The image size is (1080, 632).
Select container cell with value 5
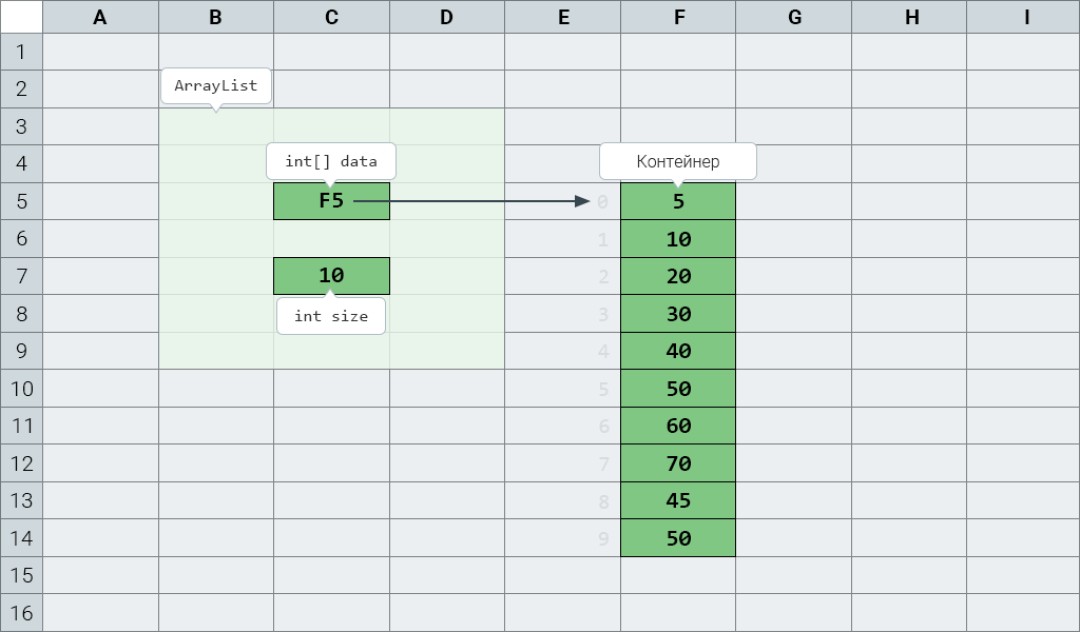pos(678,201)
